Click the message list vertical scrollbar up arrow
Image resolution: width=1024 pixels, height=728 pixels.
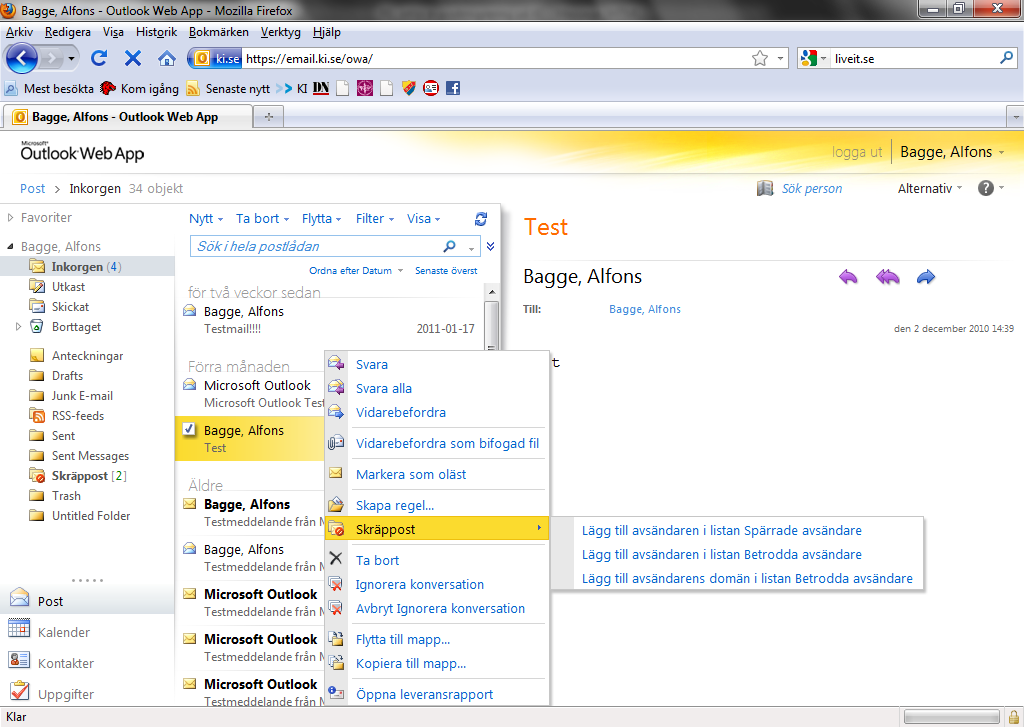[492, 292]
